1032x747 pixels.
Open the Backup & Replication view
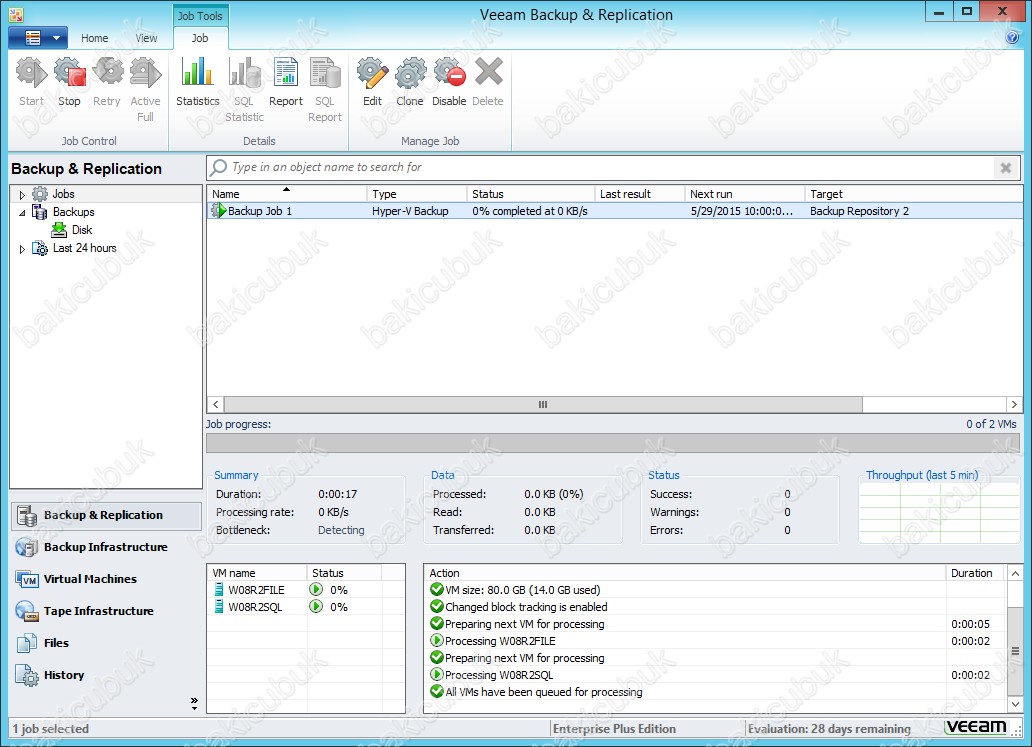point(106,515)
